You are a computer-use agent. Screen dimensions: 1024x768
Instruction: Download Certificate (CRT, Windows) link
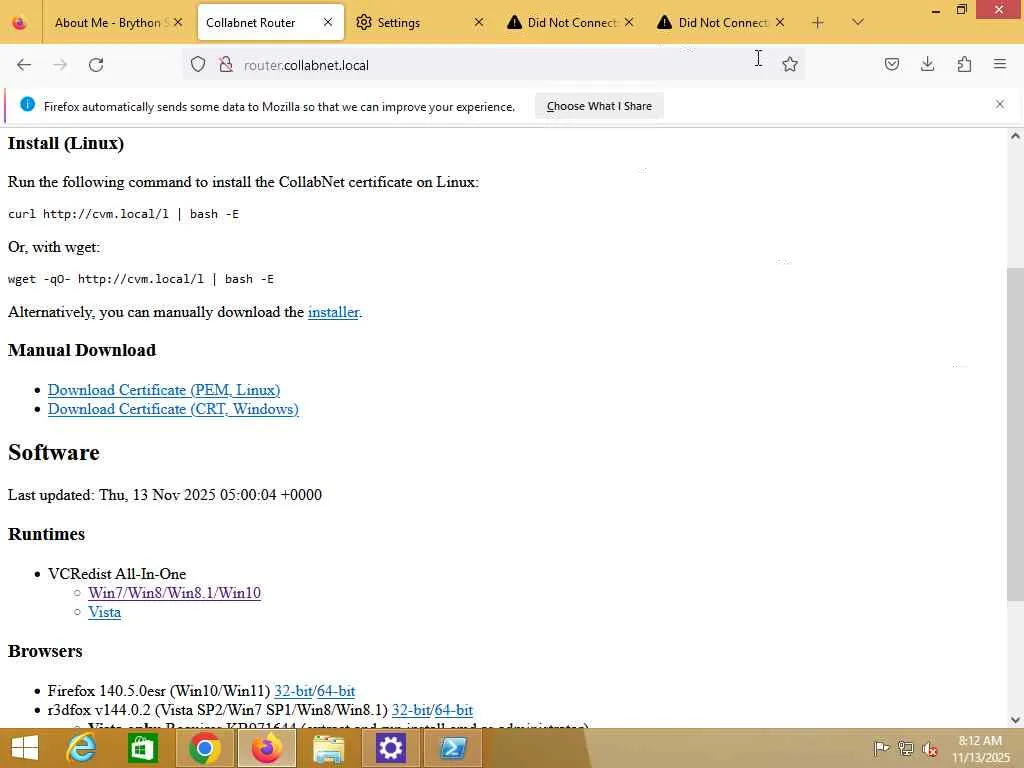click(x=173, y=409)
